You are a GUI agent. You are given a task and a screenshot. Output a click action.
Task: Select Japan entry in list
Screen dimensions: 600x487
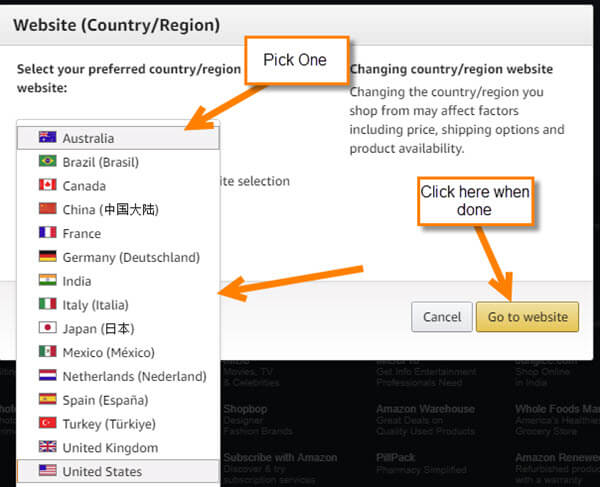coord(118,328)
